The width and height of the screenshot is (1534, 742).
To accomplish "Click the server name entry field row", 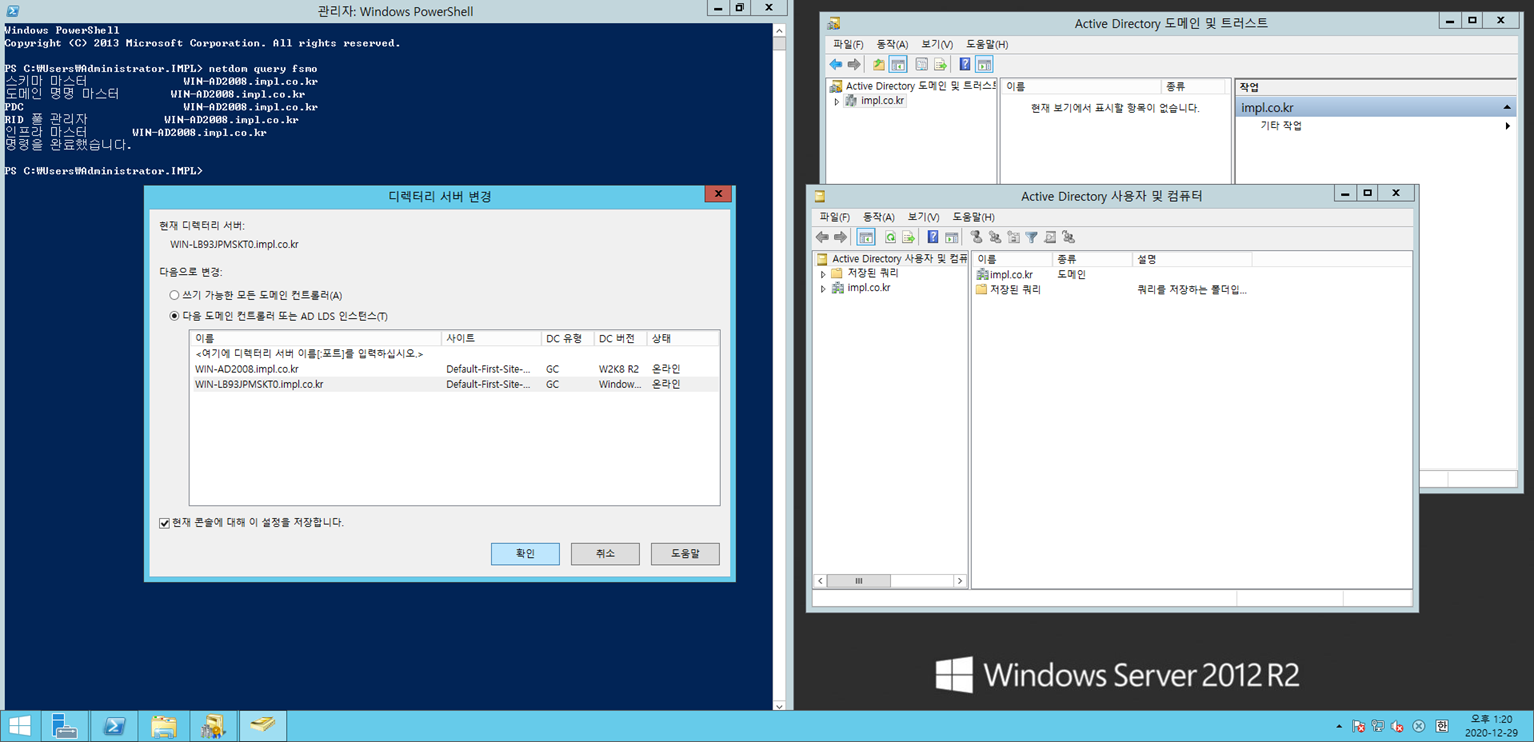I will [x=454, y=354].
